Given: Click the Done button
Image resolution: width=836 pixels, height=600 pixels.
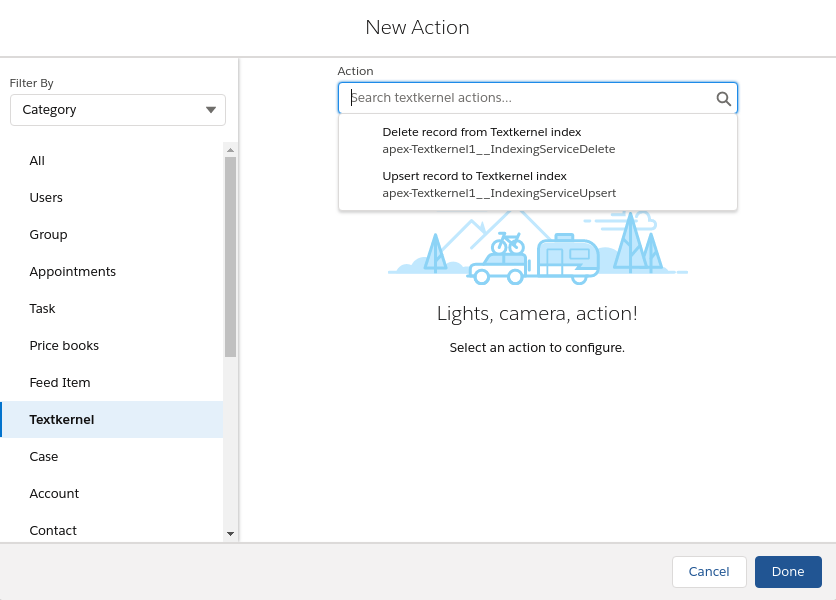Looking at the screenshot, I should click(x=788, y=572).
